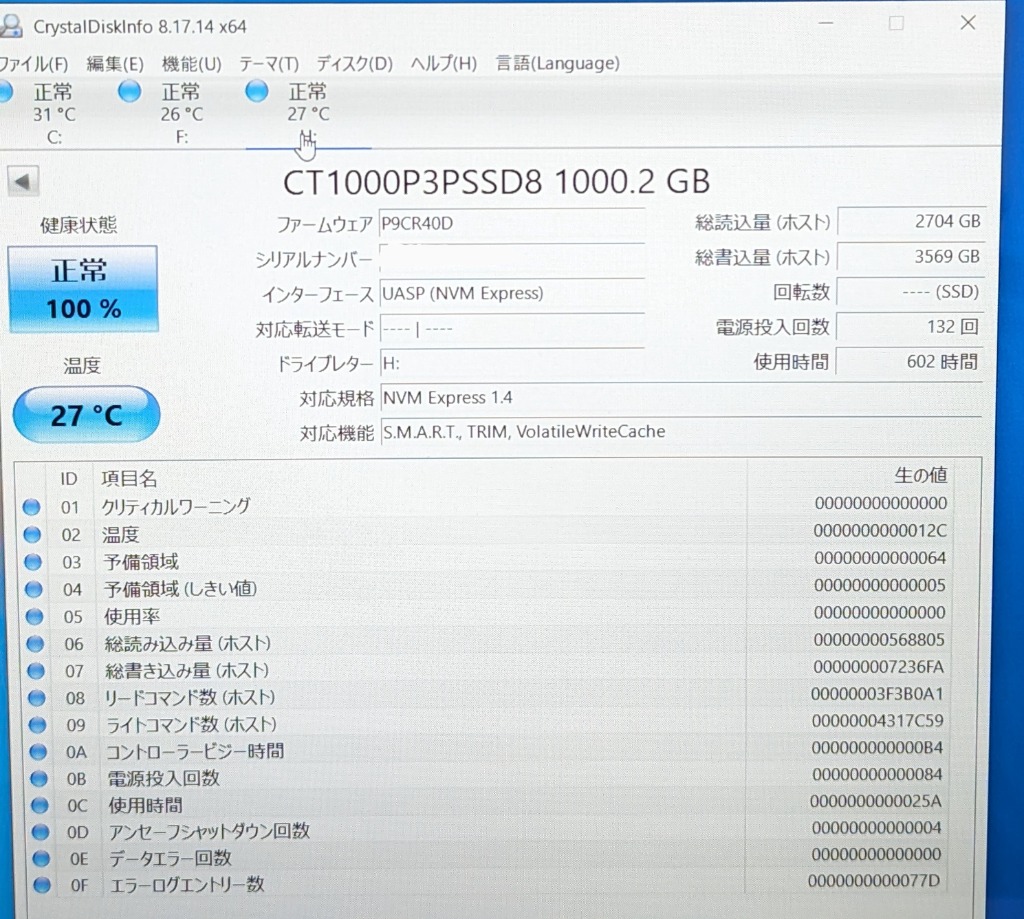
Task: Click the firmware field P9CR40D
Action: click(x=511, y=223)
